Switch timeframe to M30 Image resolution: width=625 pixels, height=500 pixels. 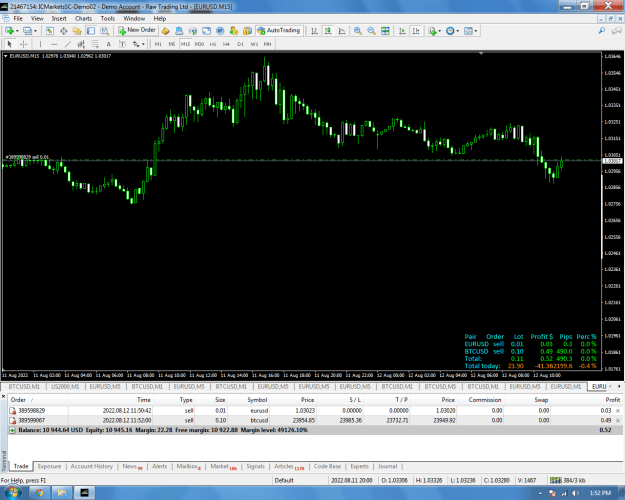point(199,44)
